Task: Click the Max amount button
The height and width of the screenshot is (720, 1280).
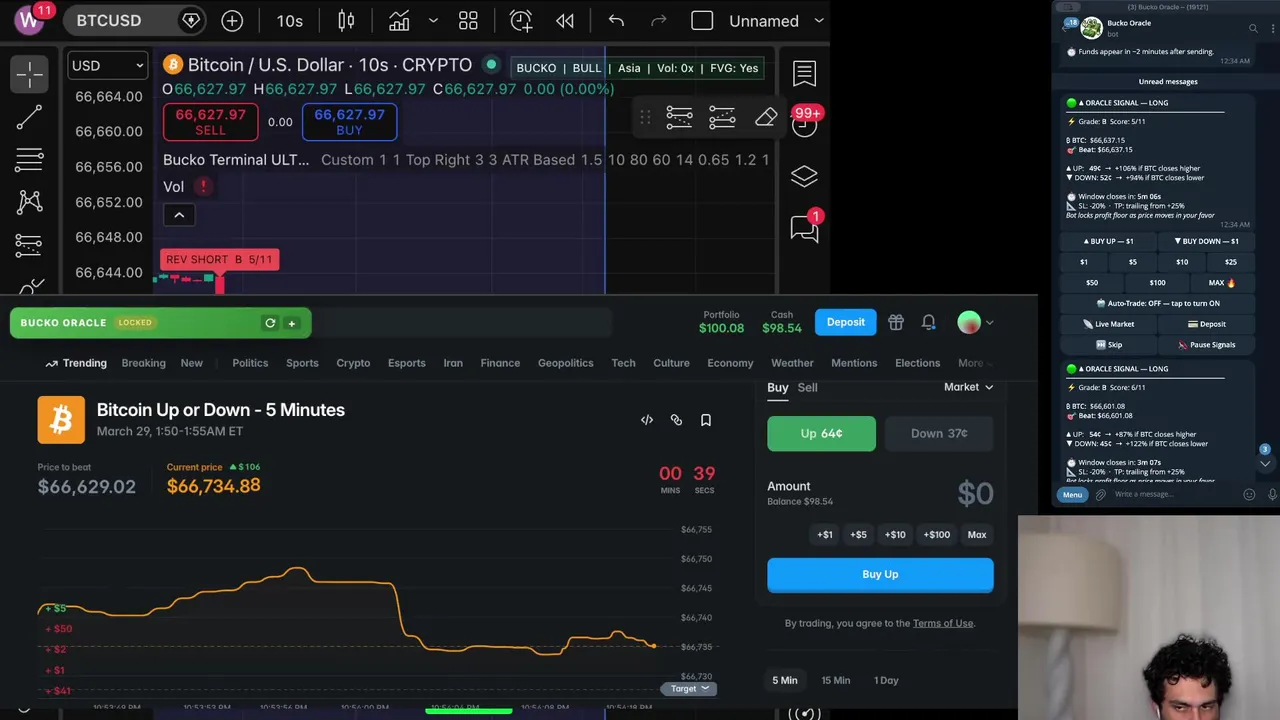Action: point(977,535)
